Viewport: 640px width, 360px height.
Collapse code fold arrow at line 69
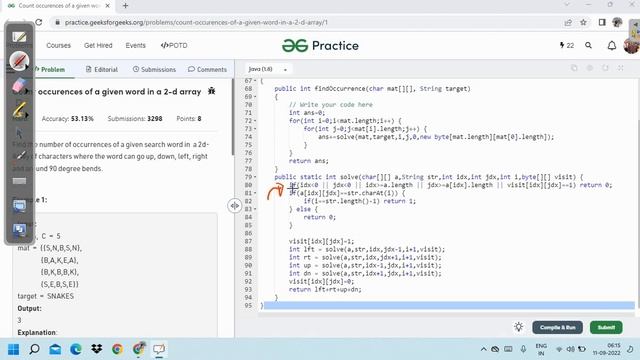pos(256,97)
